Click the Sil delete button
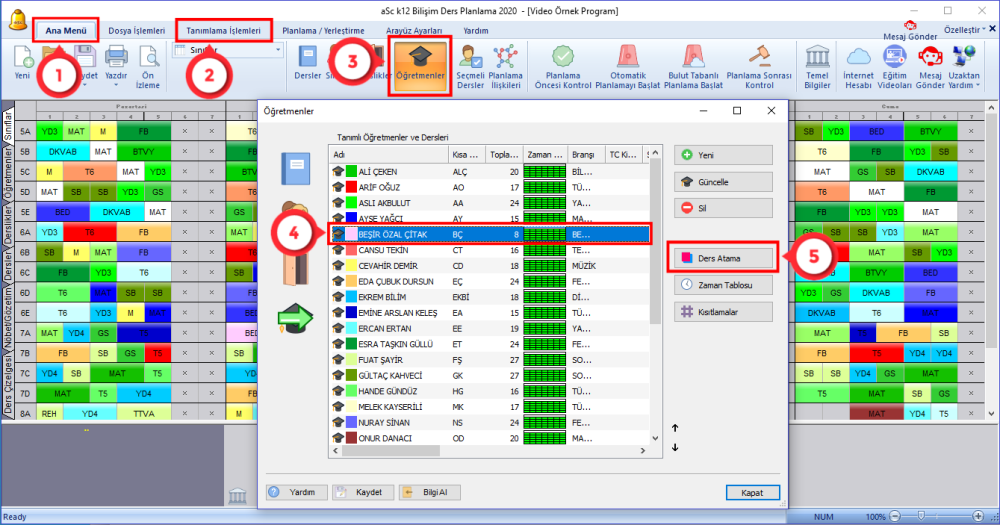The image size is (1000, 525). tap(723, 208)
